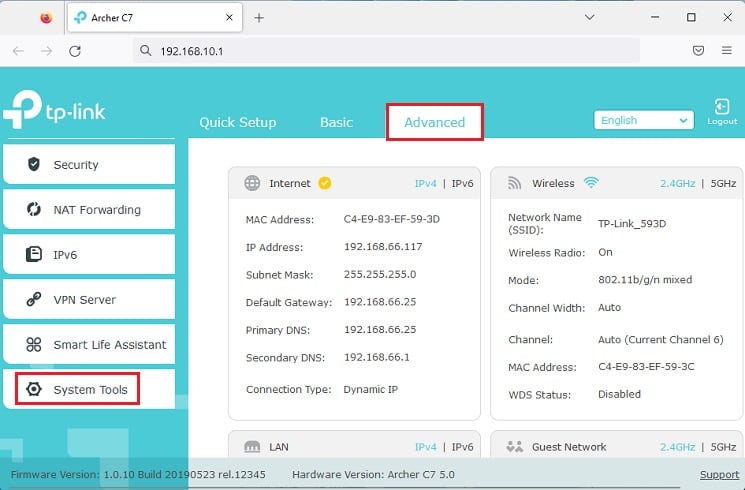Click the teal Wi-Fi status icon
Image resolution: width=745 pixels, height=490 pixels.
click(591, 183)
